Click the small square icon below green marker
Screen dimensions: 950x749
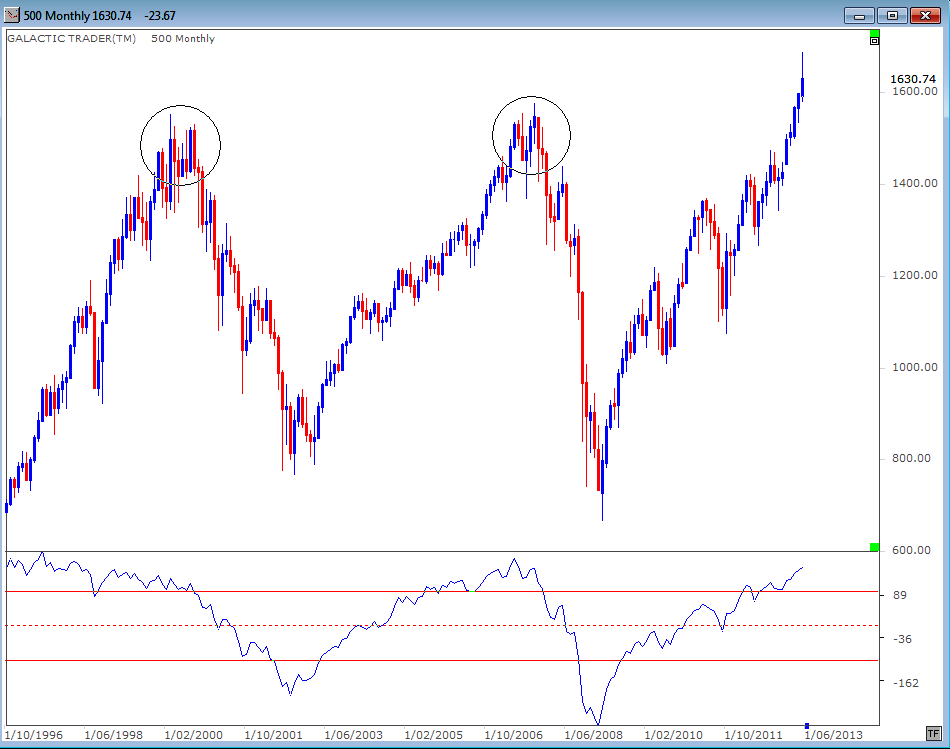(874, 41)
